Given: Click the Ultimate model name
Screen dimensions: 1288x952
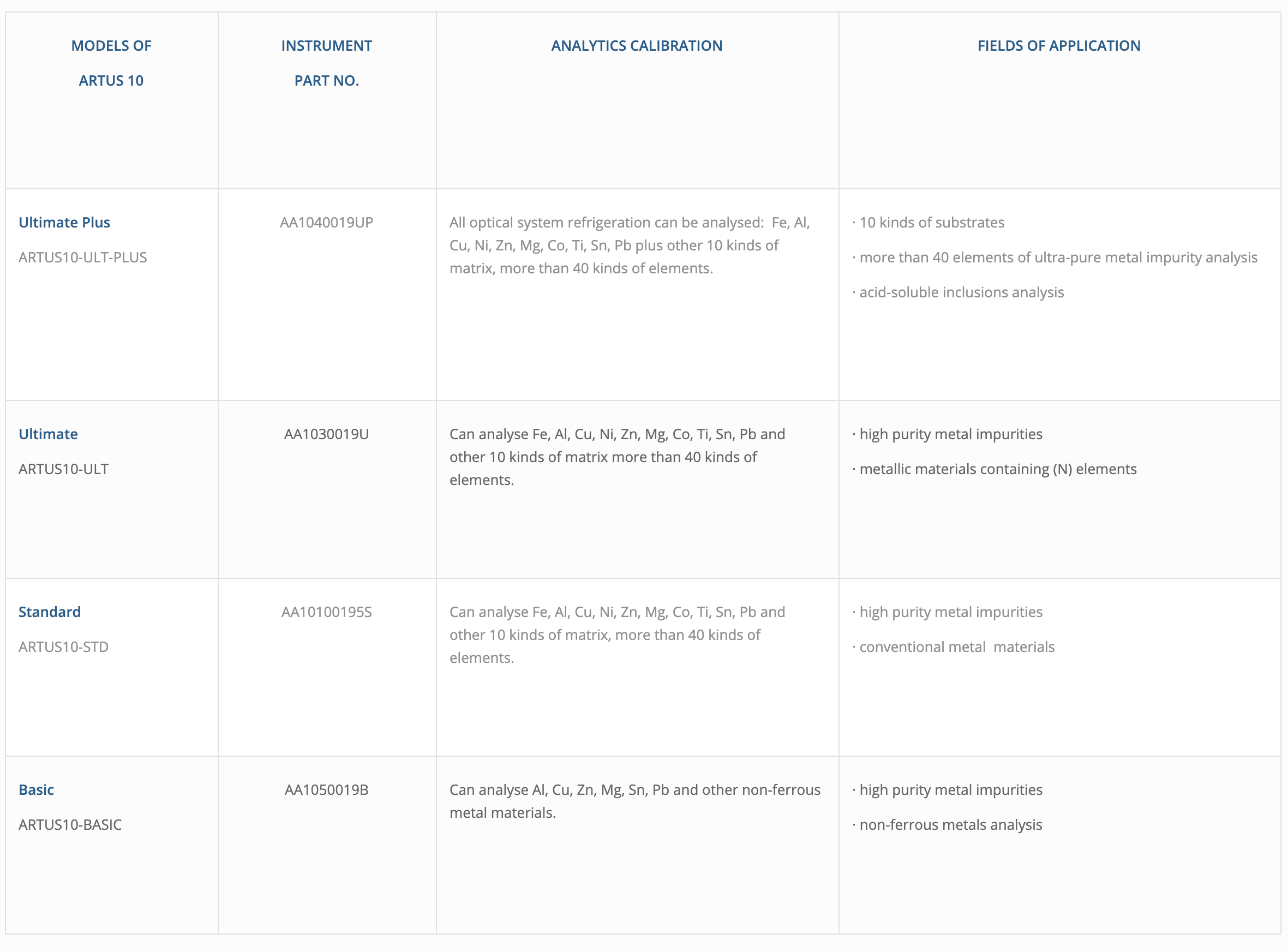Looking at the screenshot, I should (x=48, y=434).
